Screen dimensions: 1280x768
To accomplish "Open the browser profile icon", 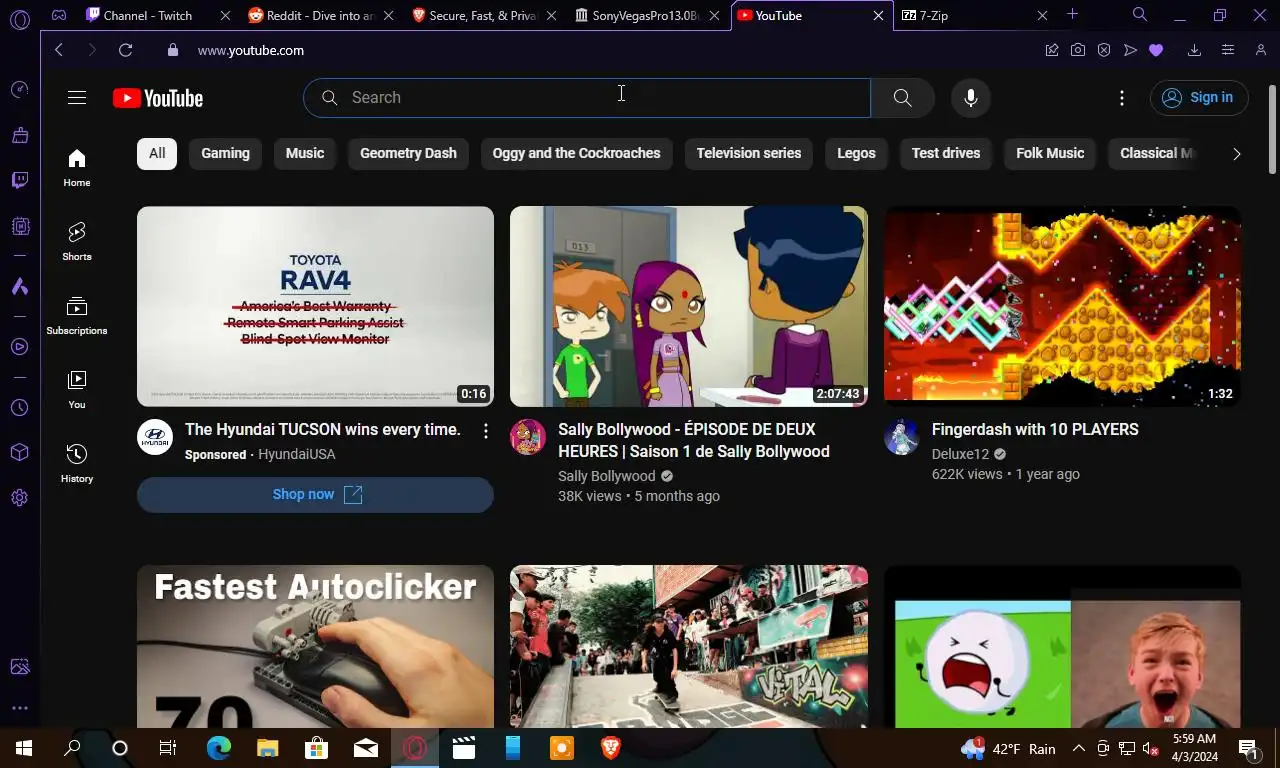I will coord(1261,50).
